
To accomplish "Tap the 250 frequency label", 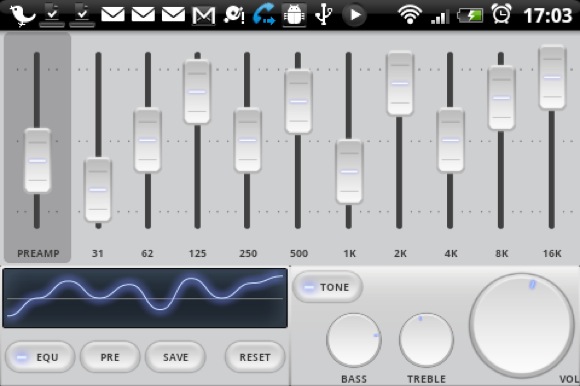I will pyautogui.click(x=248, y=254).
